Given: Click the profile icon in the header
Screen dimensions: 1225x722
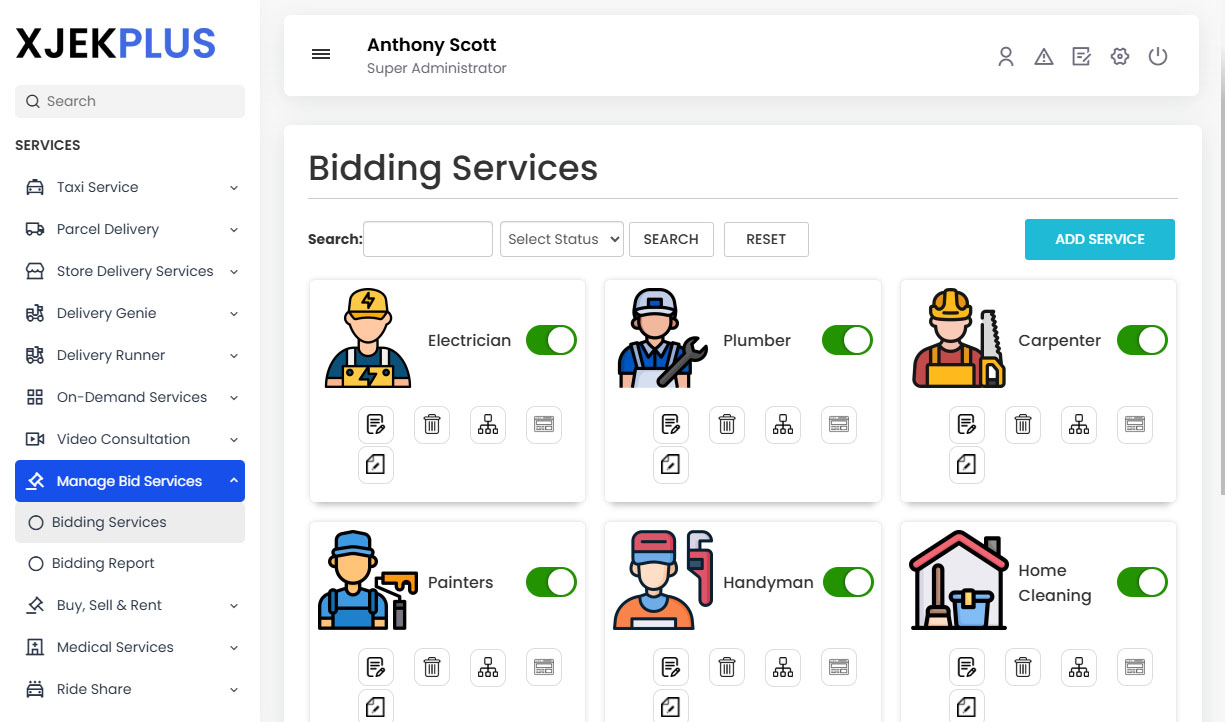Looking at the screenshot, I should point(1005,57).
